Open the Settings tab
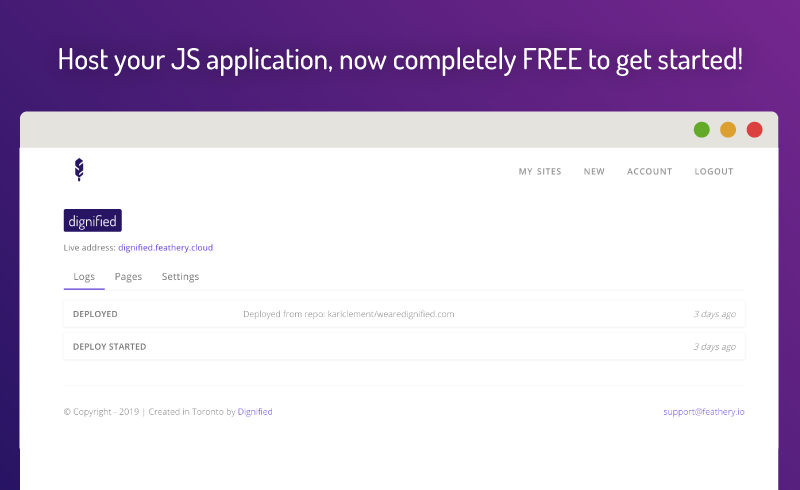This screenshot has height=490, width=800. pyautogui.click(x=180, y=277)
